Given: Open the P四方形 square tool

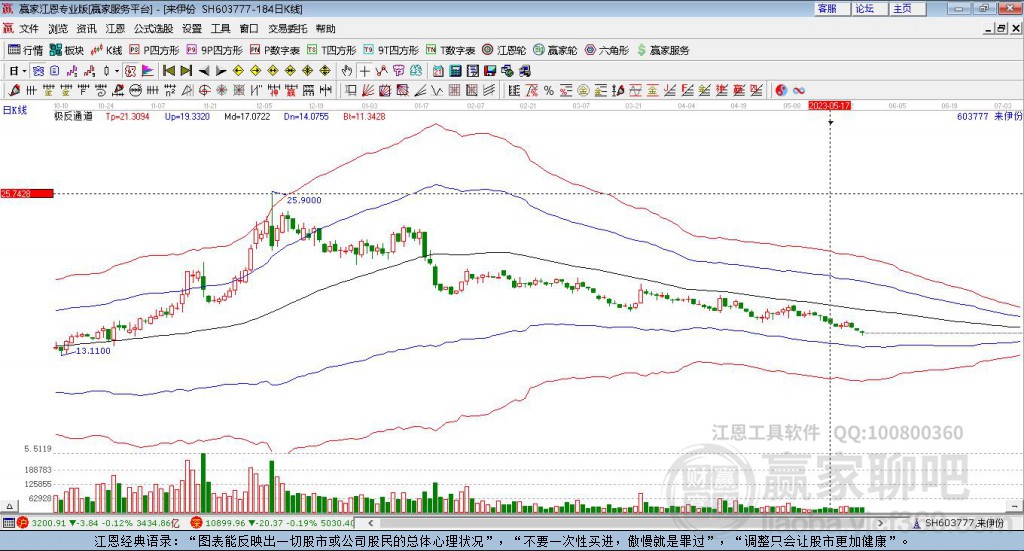Looking at the screenshot, I should click(154, 50).
